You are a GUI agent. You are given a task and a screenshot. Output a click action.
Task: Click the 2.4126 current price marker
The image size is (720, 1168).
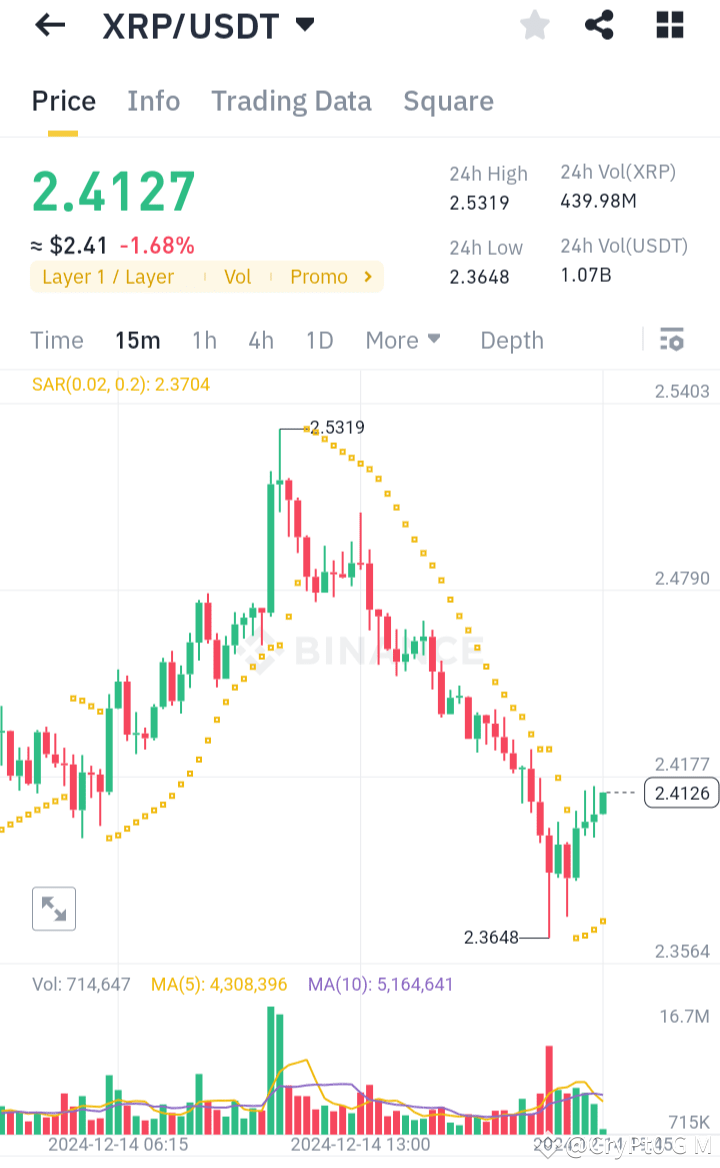click(681, 793)
